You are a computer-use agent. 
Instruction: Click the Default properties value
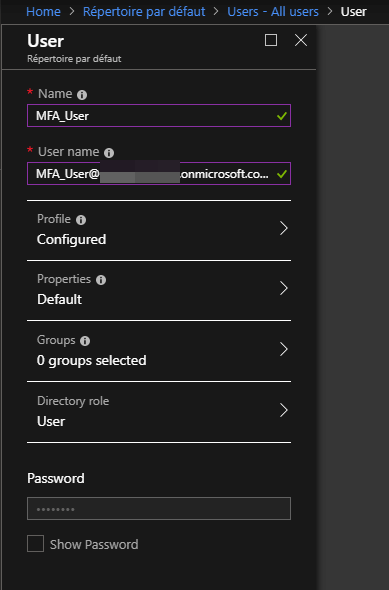tap(59, 300)
